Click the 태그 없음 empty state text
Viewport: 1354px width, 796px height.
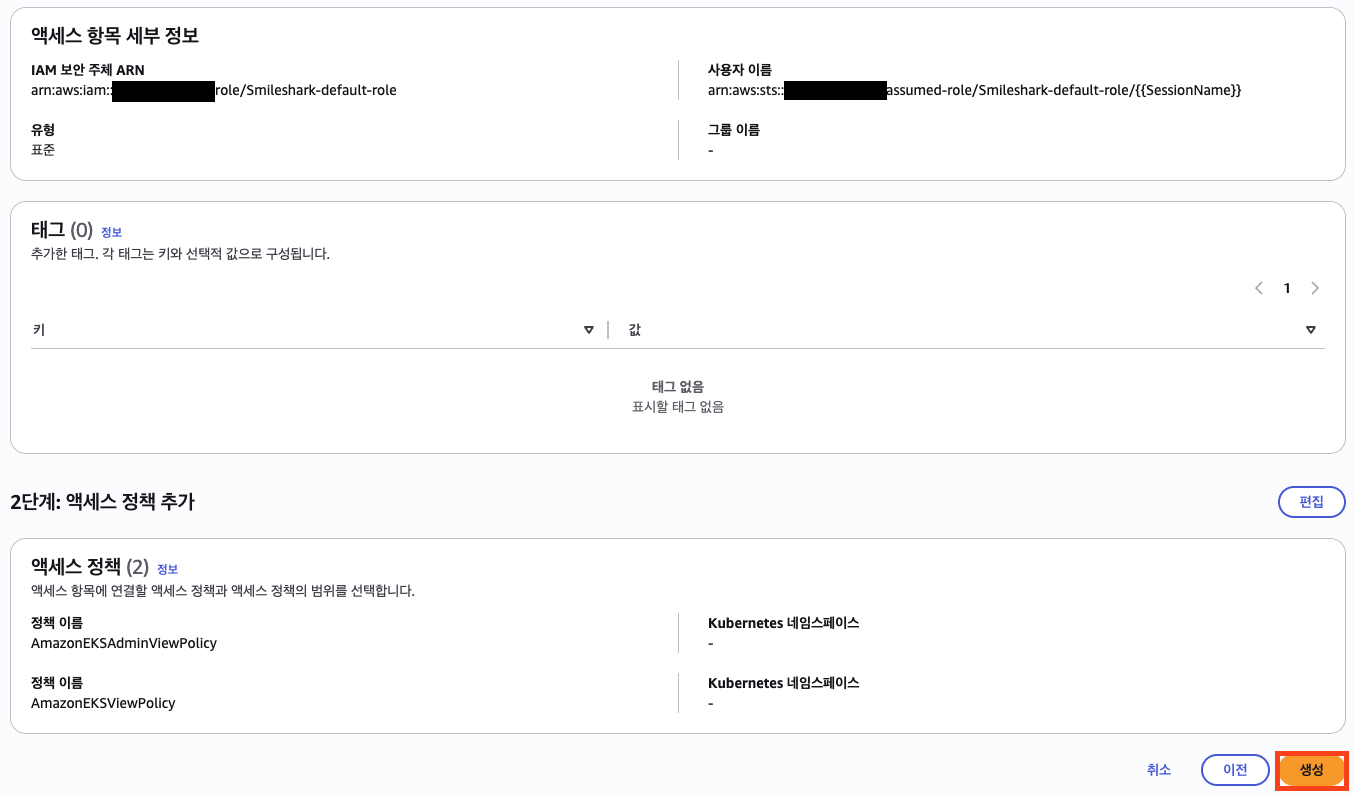point(677,387)
